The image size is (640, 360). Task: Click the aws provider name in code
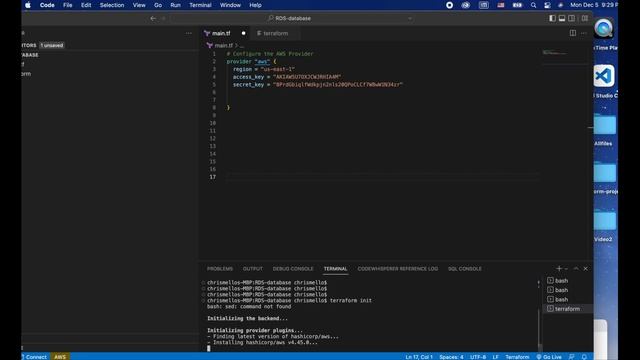[x=262, y=62]
